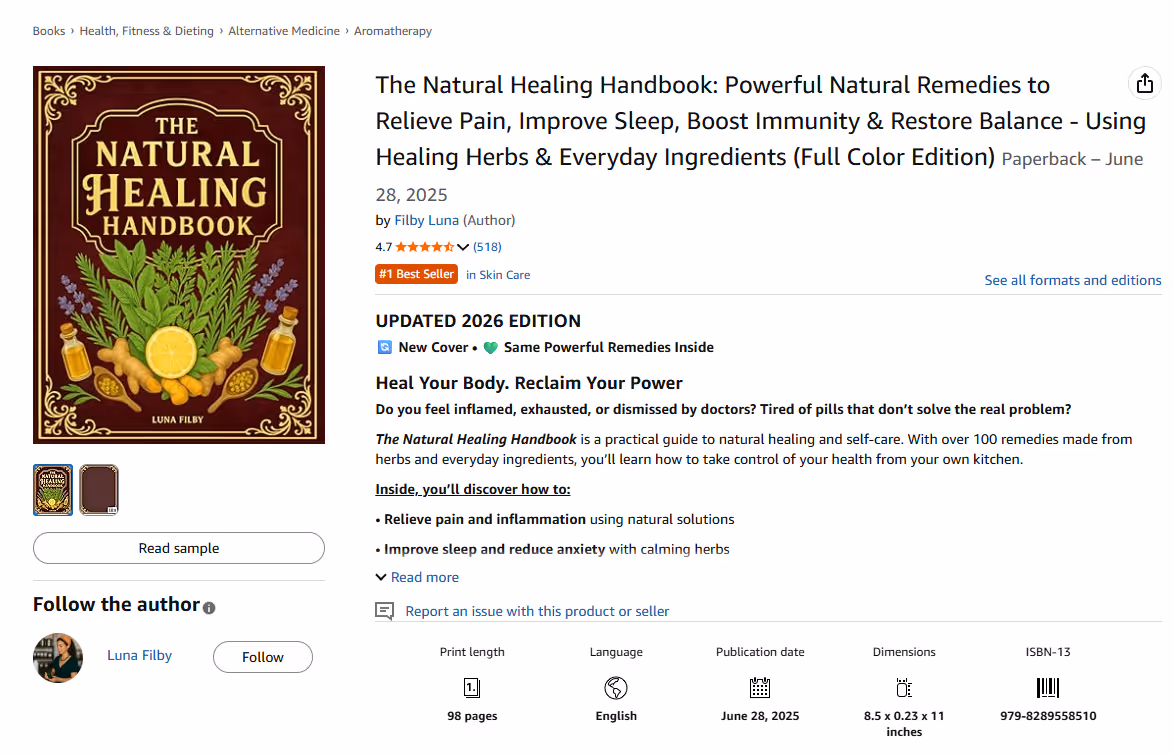
Task: Click the box icon under Dimensions
Action: (x=903, y=687)
